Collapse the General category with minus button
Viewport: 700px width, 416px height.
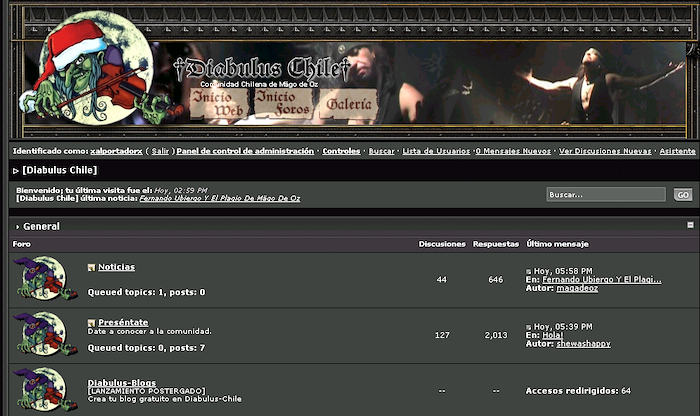(690, 225)
